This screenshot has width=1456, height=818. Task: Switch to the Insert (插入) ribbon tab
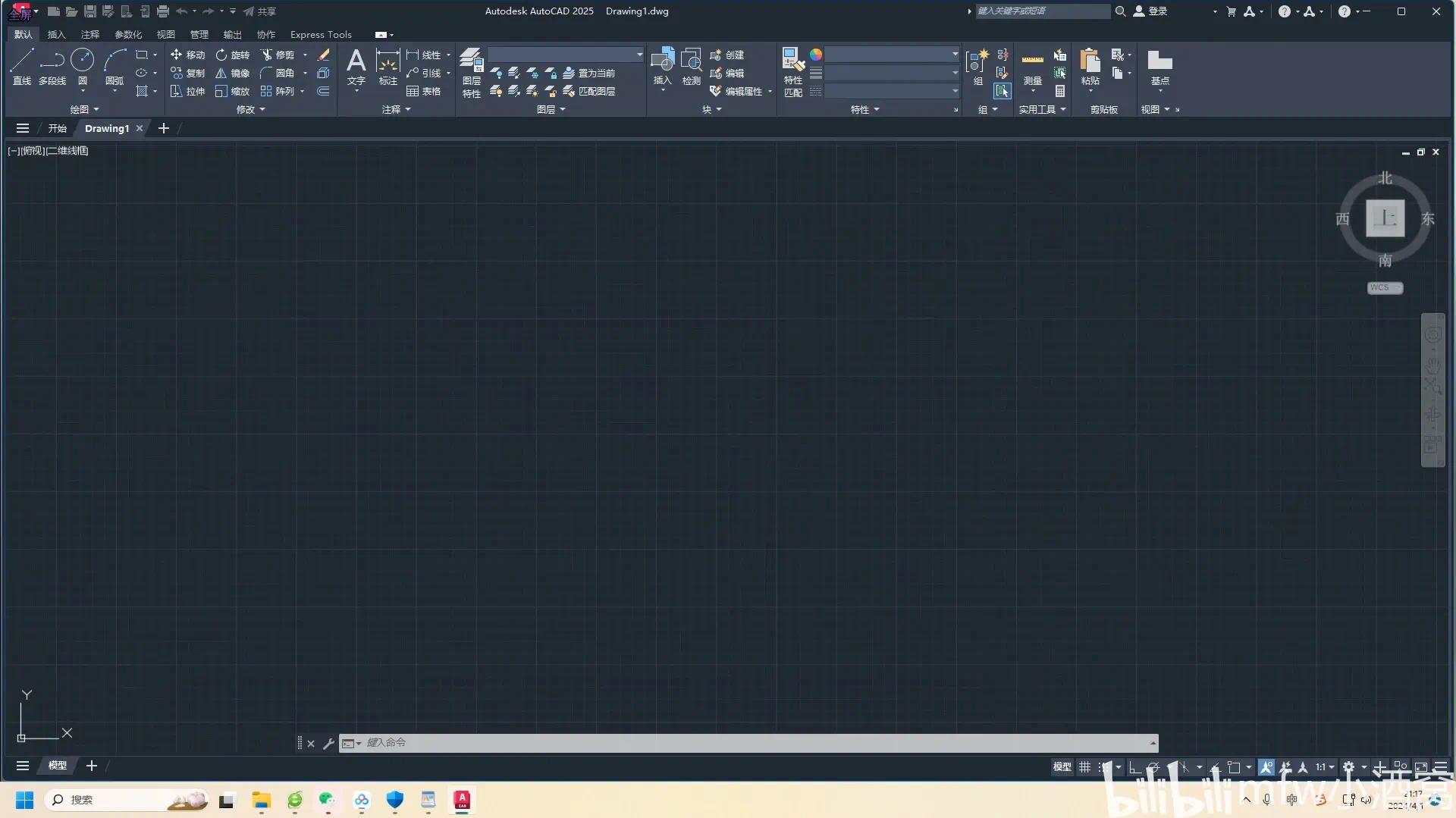[x=56, y=35]
